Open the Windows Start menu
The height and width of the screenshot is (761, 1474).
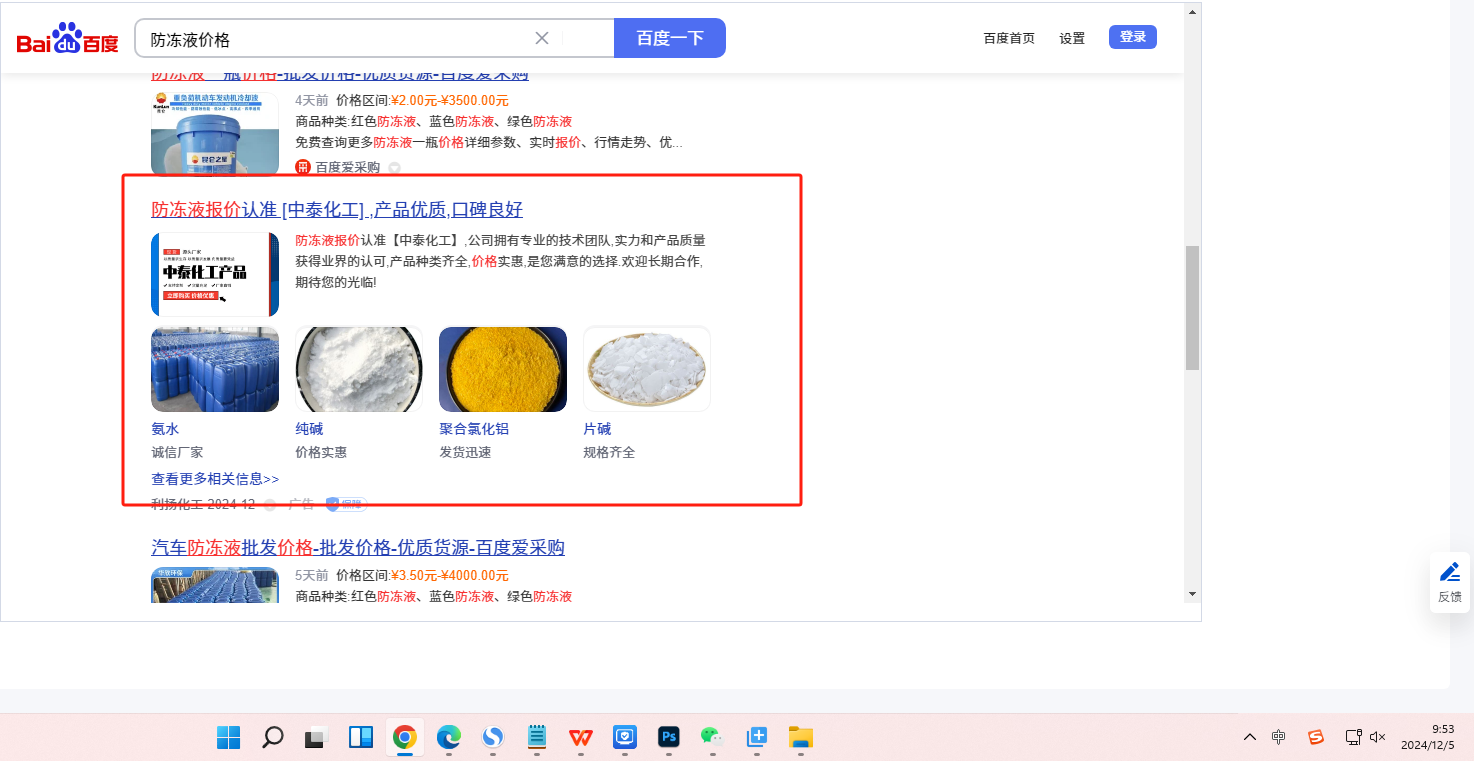tap(228, 737)
